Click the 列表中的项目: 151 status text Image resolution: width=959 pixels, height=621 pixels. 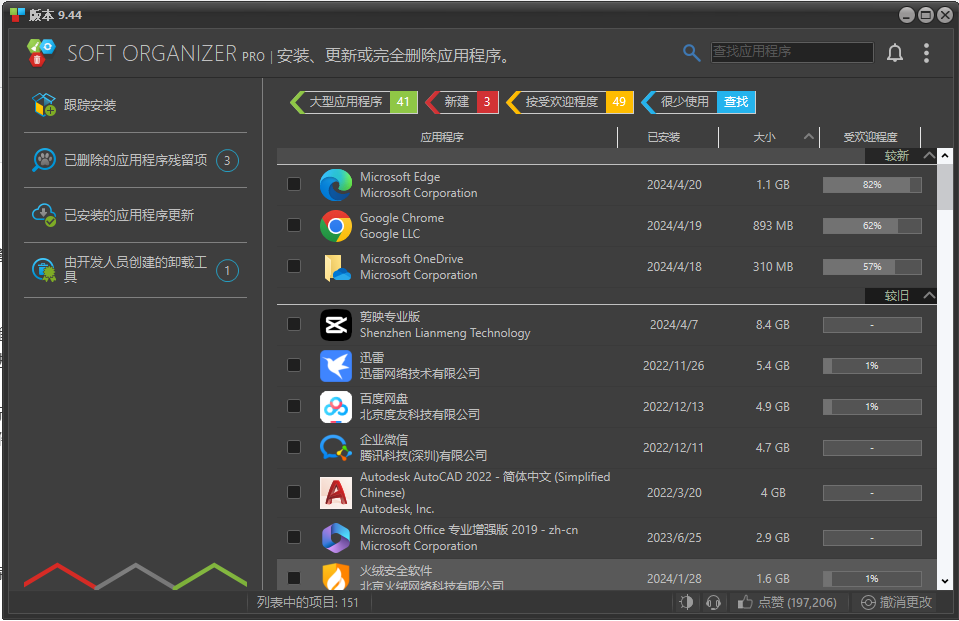point(308,603)
